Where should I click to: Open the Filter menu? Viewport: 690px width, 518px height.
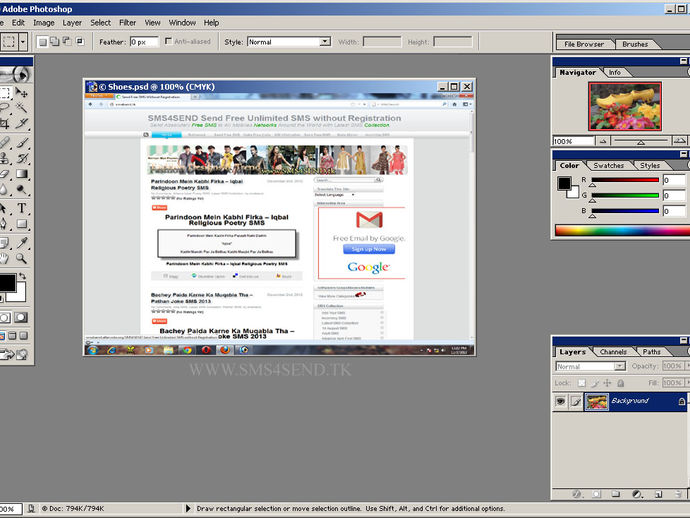point(127,22)
